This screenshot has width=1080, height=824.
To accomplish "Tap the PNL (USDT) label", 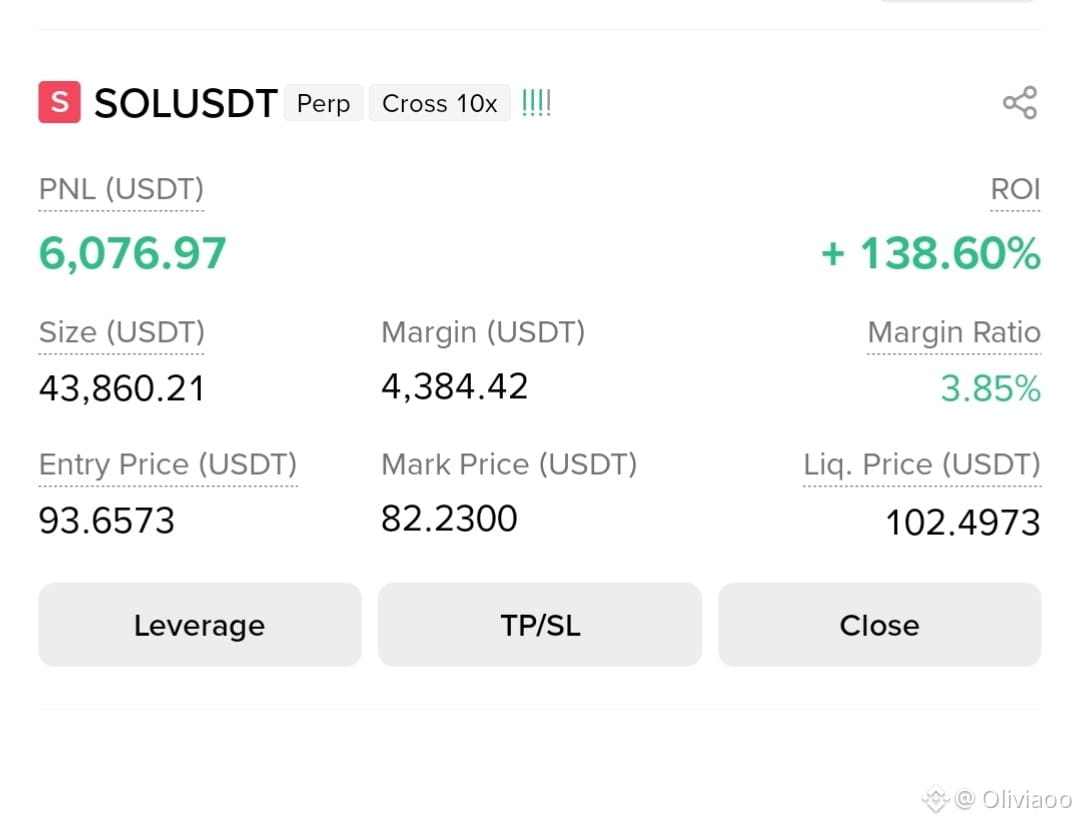I will [121, 189].
